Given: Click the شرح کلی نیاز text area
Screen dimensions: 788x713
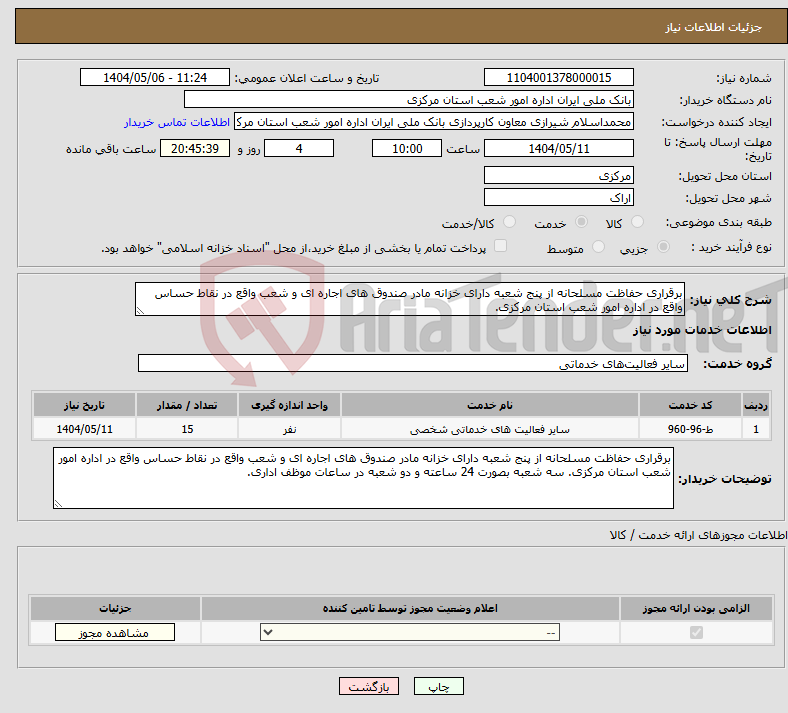Looking at the screenshot, I should pyautogui.click(x=410, y=299).
